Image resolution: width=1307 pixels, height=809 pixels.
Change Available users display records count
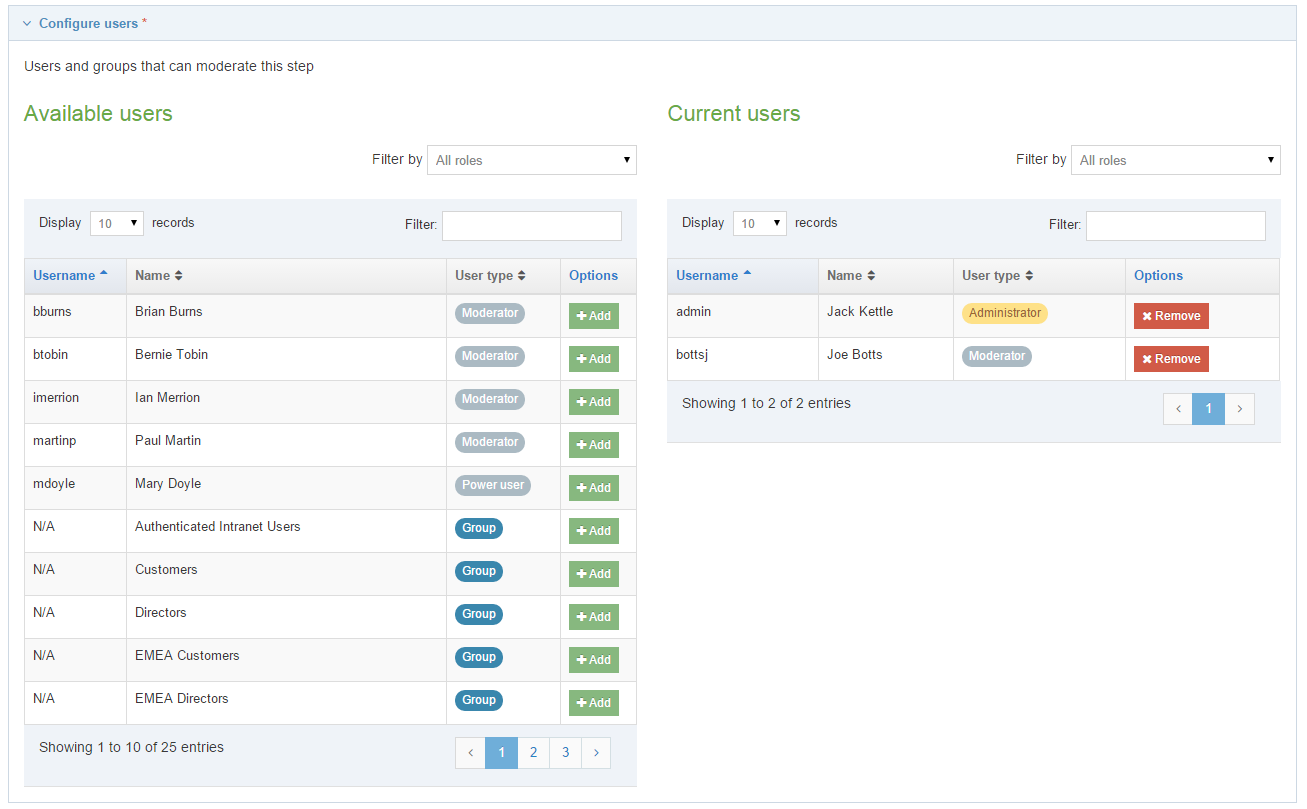pos(116,223)
